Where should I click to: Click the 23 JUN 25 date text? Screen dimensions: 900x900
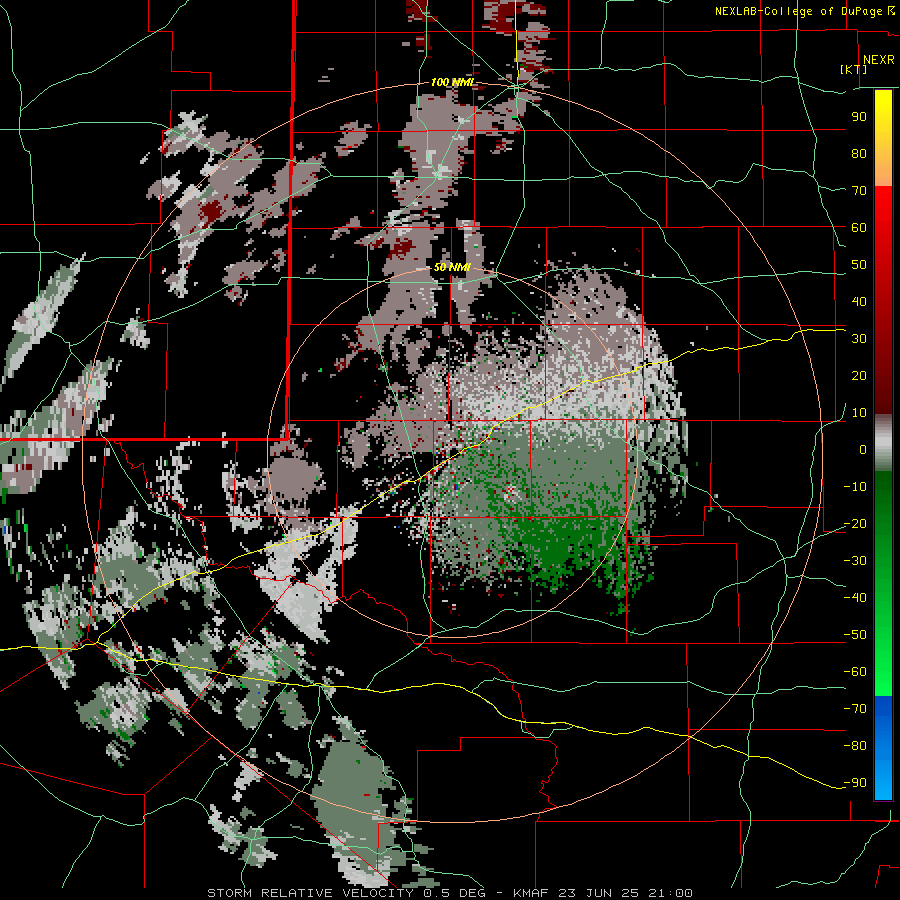(x=599, y=893)
